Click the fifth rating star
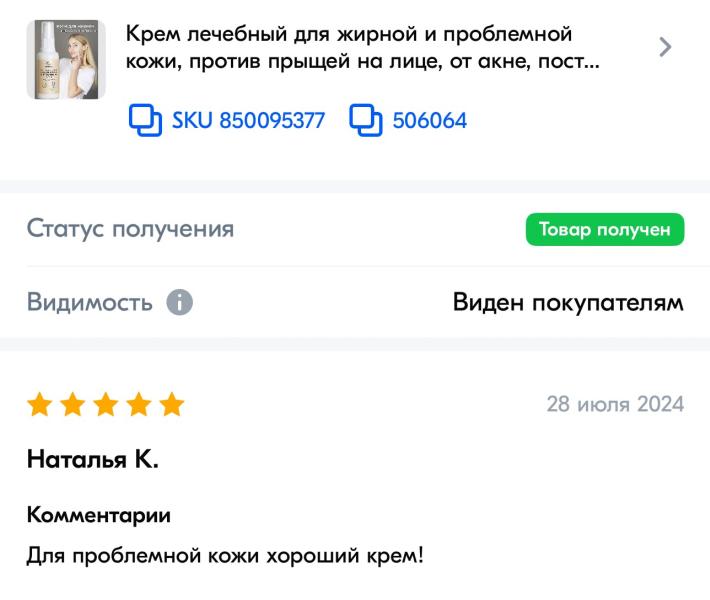The image size is (710, 600). point(172,405)
